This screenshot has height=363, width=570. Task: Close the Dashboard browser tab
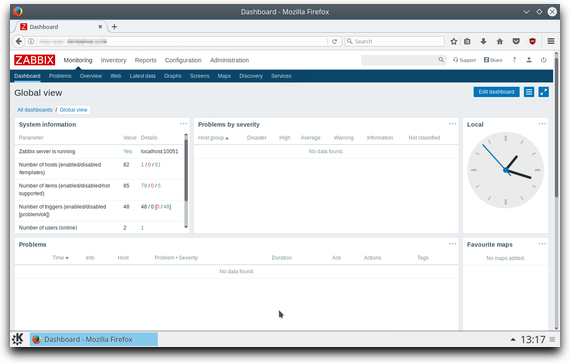pos(100,27)
